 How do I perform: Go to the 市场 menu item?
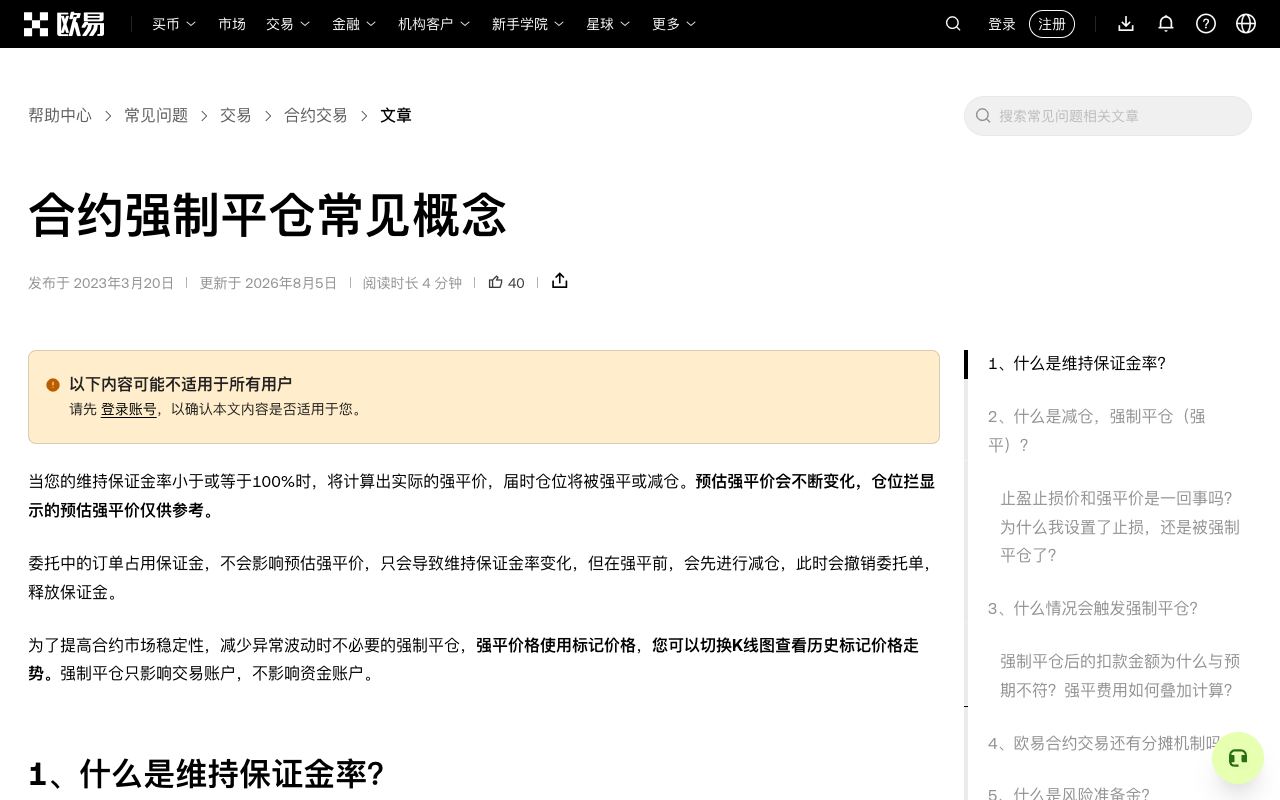point(232,24)
